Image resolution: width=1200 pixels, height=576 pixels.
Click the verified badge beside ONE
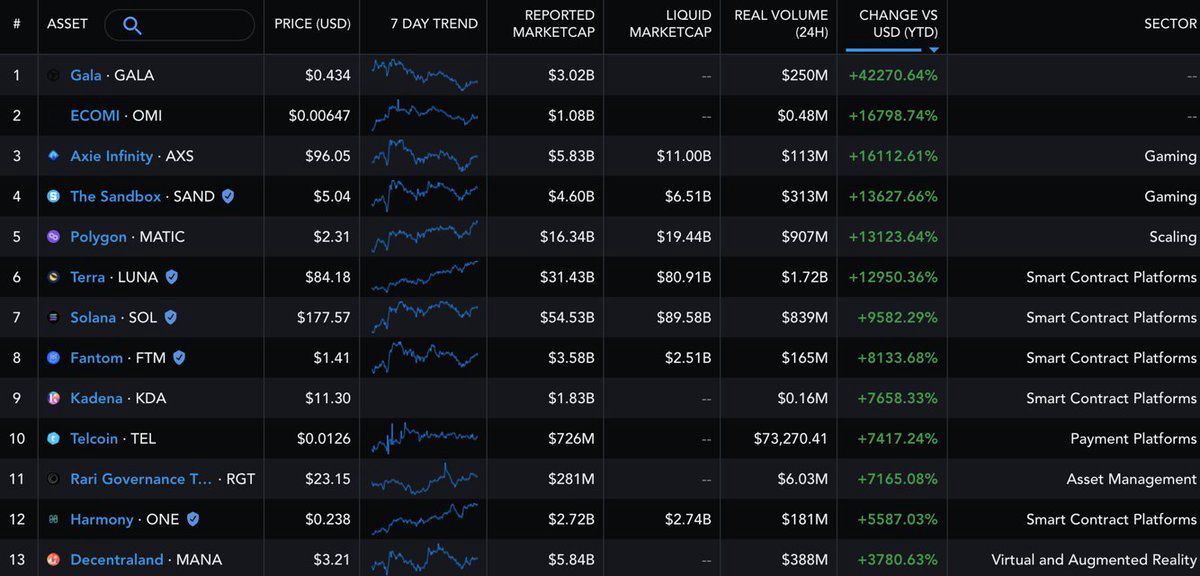point(192,519)
